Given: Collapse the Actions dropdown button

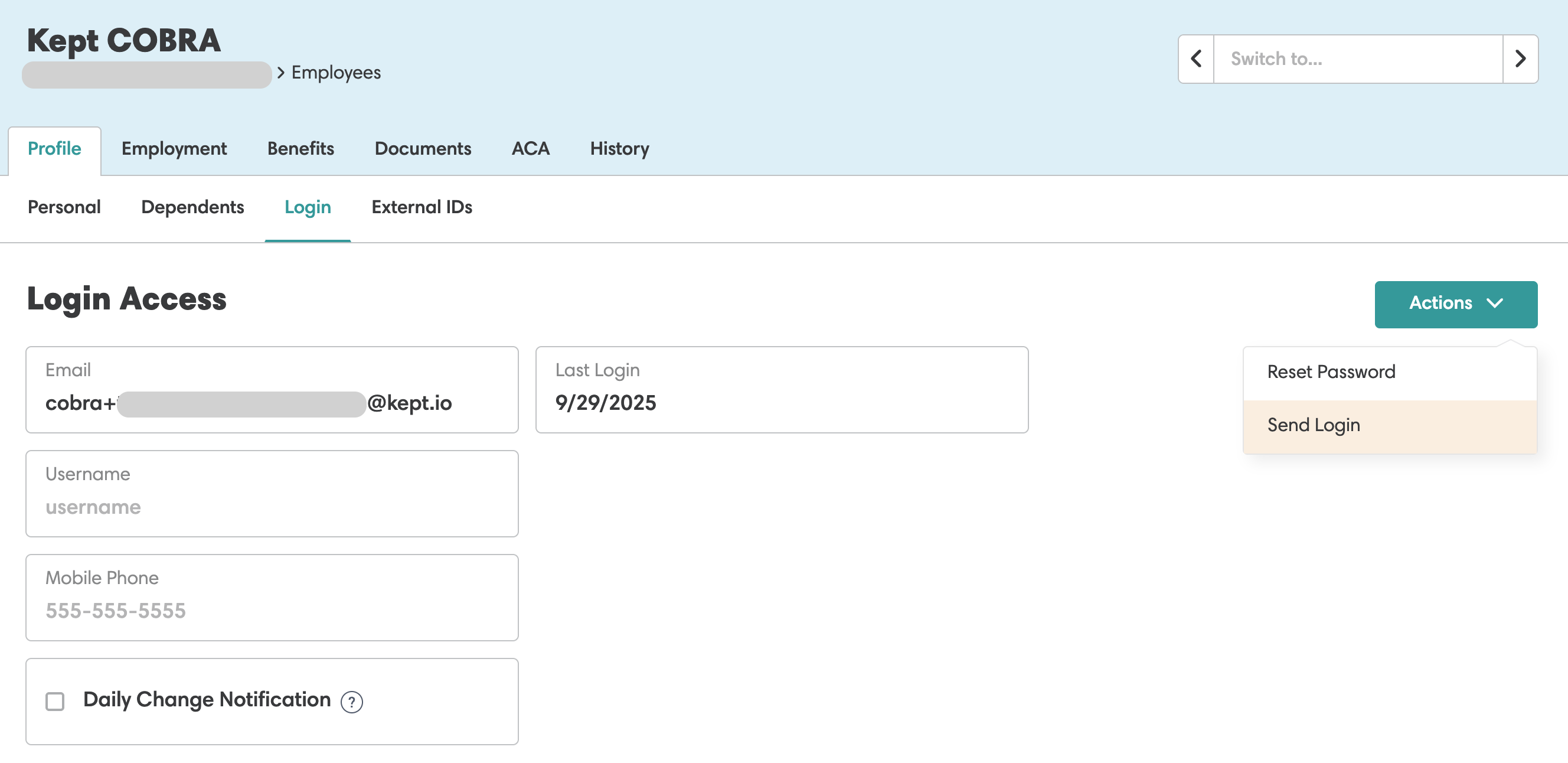Looking at the screenshot, I should coord(1455,304).
